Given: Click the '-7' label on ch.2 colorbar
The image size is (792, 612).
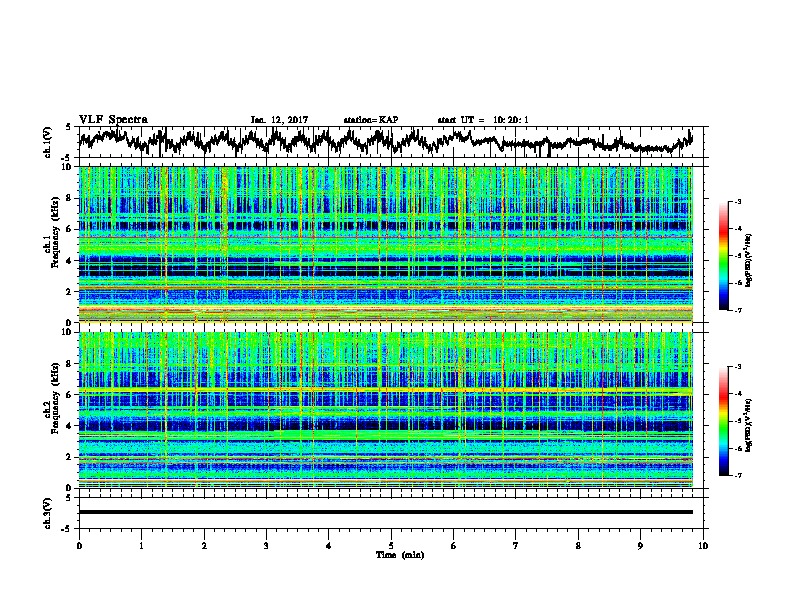Looking at the screenshot, I should point(737,475).
